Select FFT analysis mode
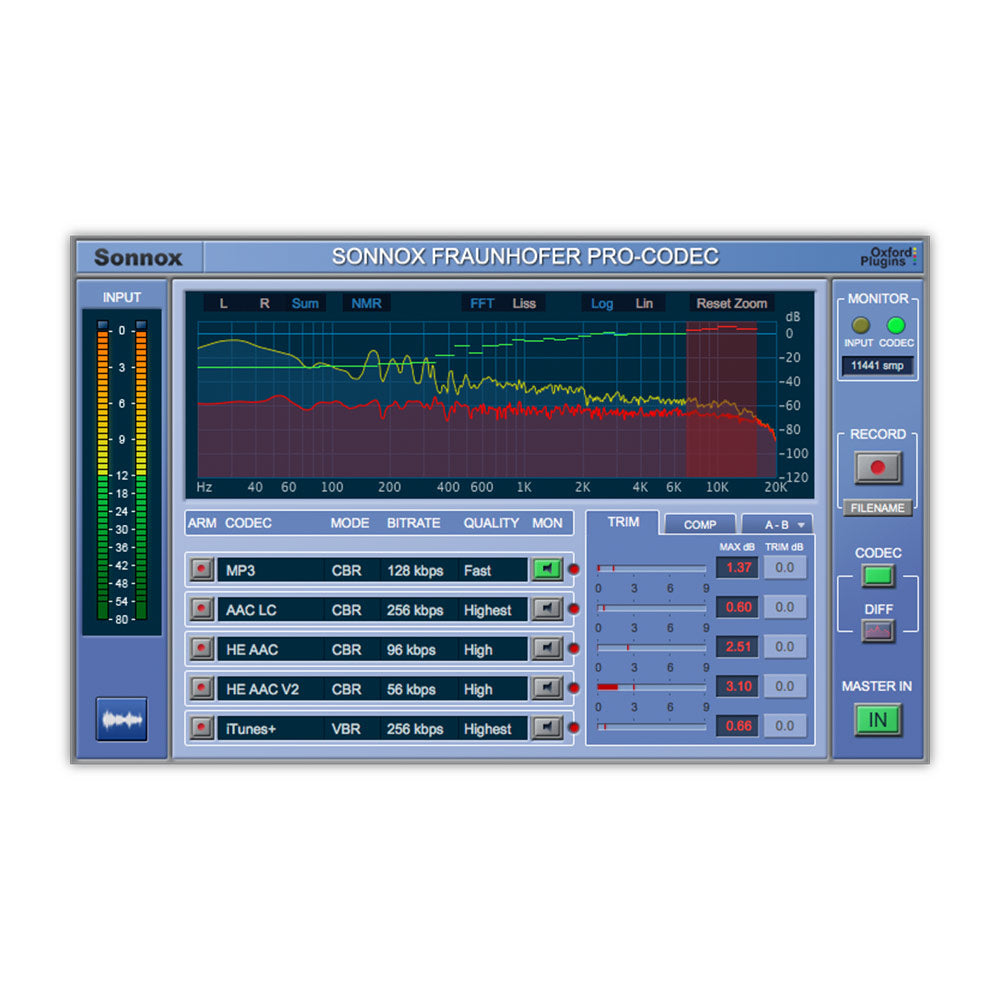Image resolution: width=1000 pixels, height=1000 pixels. (479, 303)
